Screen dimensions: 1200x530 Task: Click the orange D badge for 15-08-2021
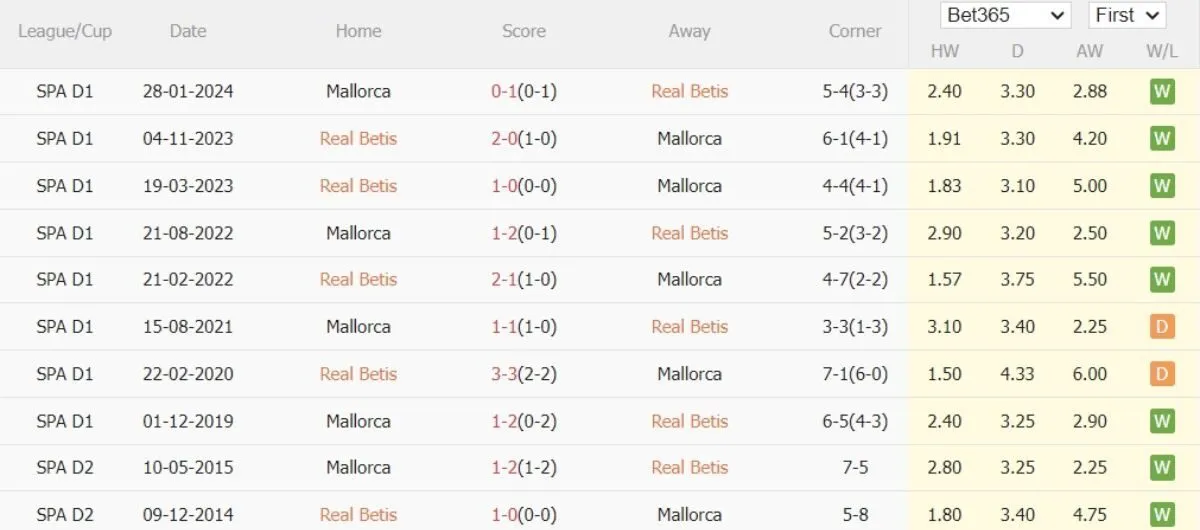pos(1161,327)
